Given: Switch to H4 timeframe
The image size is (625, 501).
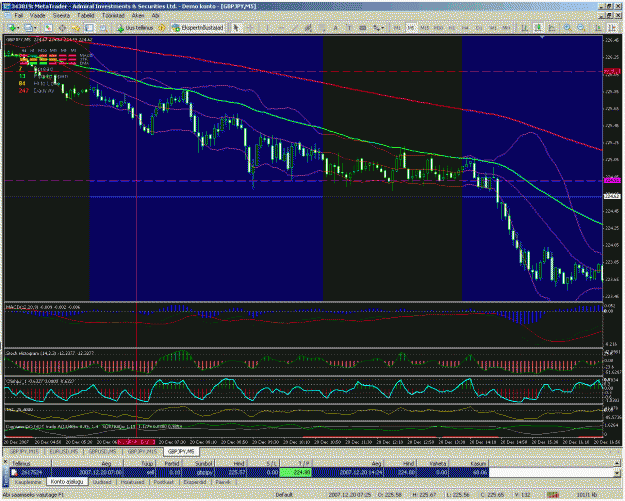Looking at the screenshot, I should (465, 28).
